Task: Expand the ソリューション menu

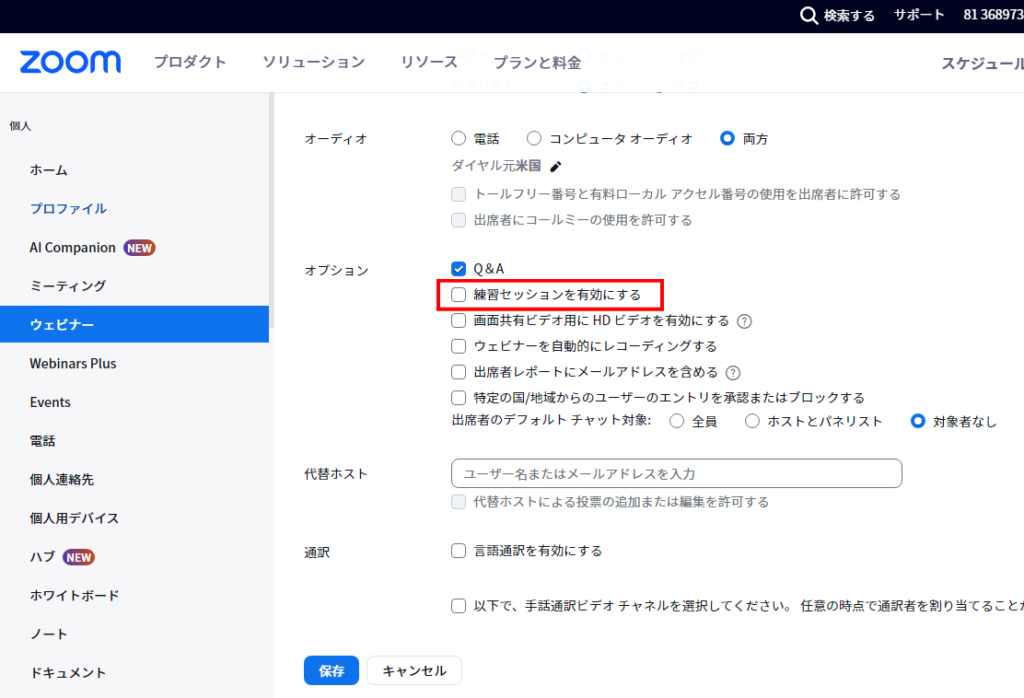Action: pos(313,62)
